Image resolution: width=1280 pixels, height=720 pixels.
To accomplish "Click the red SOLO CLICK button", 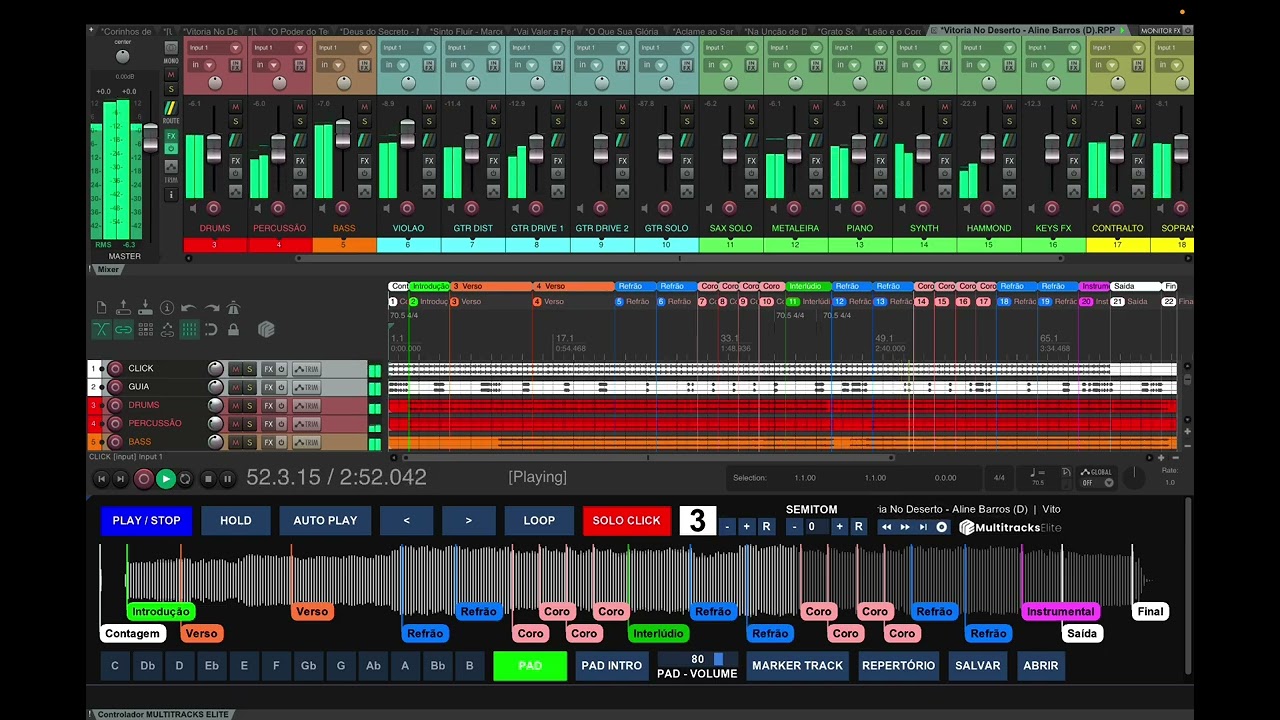I will pyautogui.click(x=627, y=521).
